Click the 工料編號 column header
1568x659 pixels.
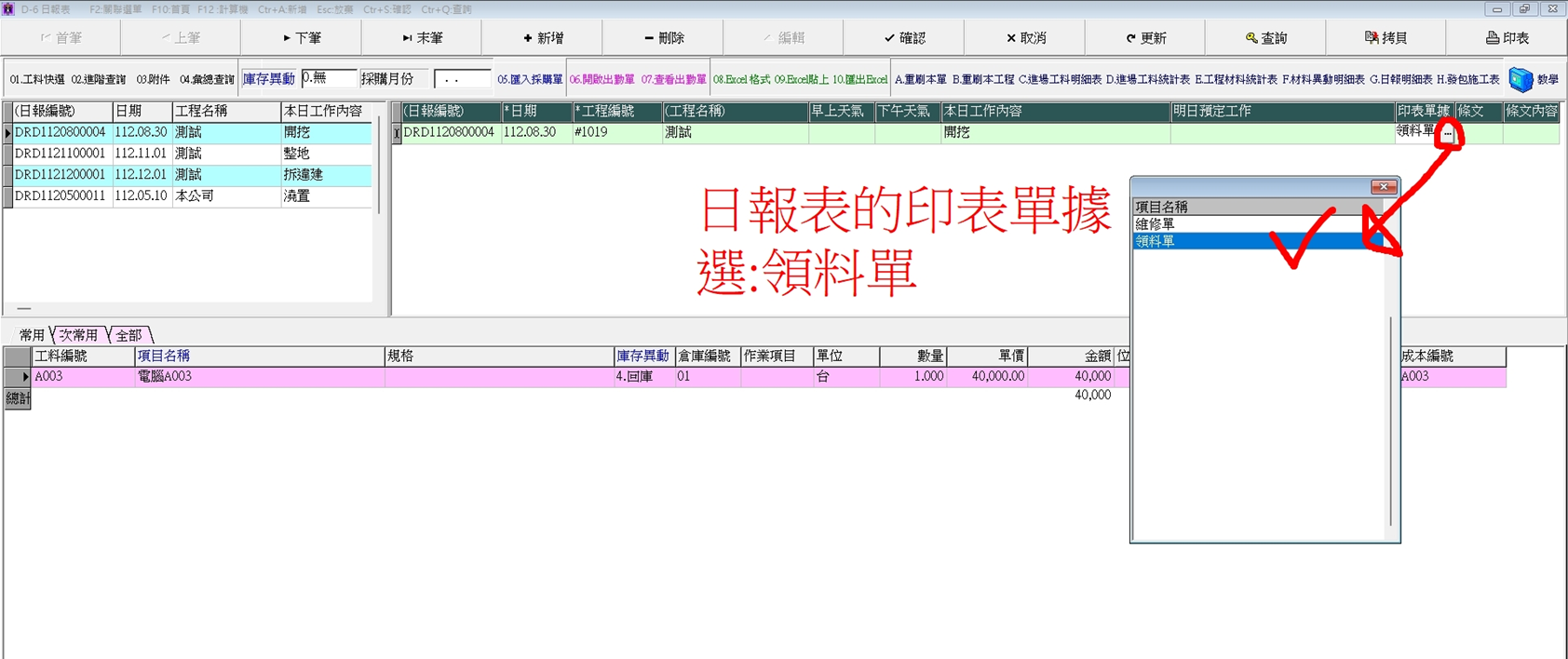pos(83,356)
